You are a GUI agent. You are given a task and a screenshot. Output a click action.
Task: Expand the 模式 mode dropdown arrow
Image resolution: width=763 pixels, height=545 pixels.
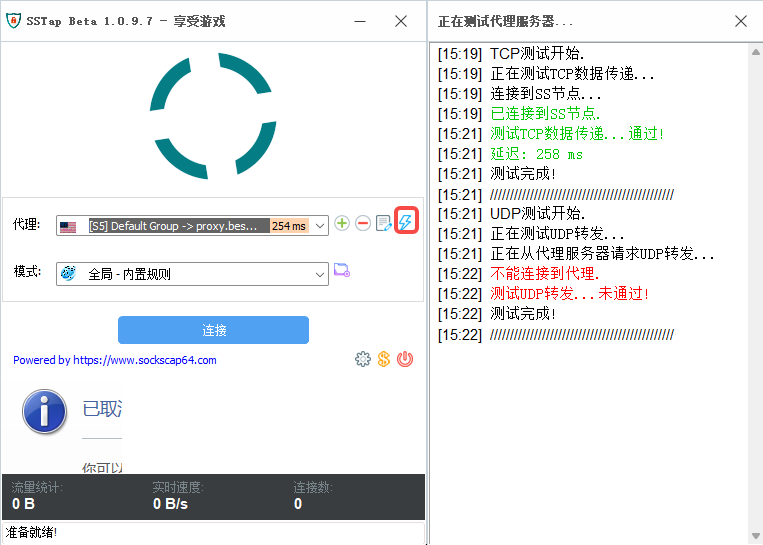[320, 274]
